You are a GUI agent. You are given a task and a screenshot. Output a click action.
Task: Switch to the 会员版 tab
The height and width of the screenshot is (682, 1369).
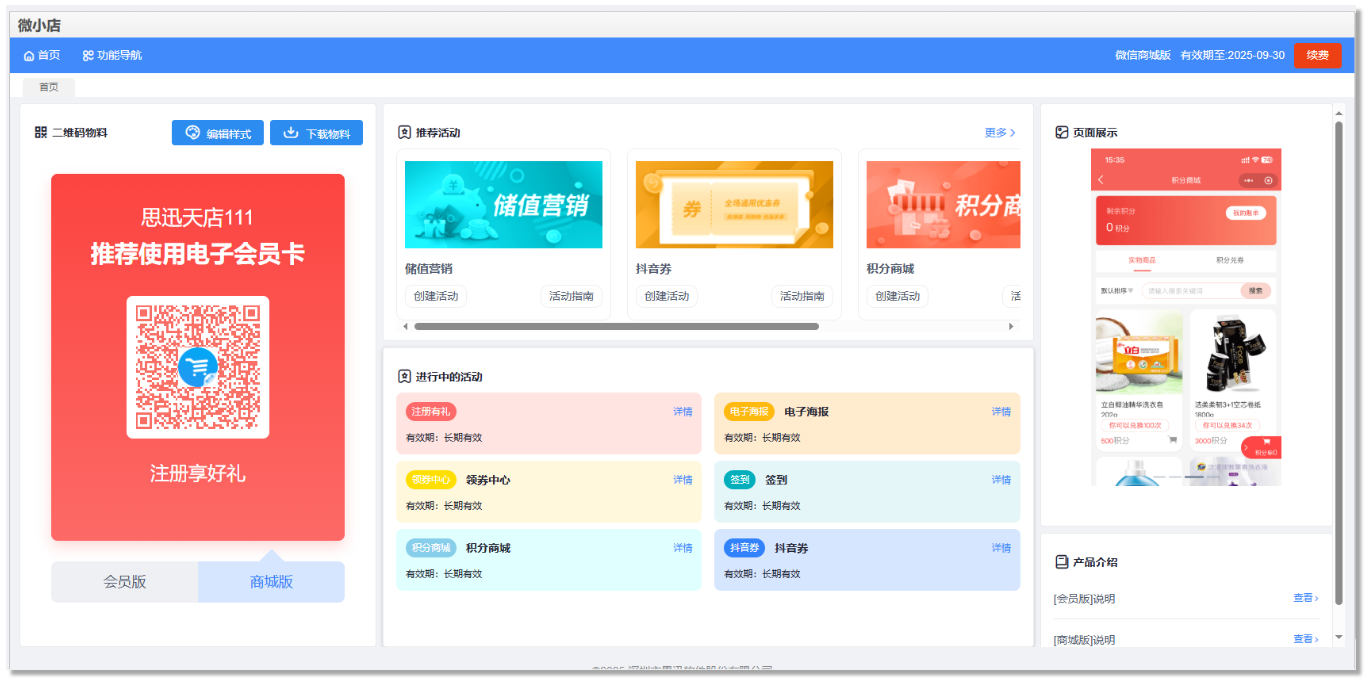click(x=125, y=582)
